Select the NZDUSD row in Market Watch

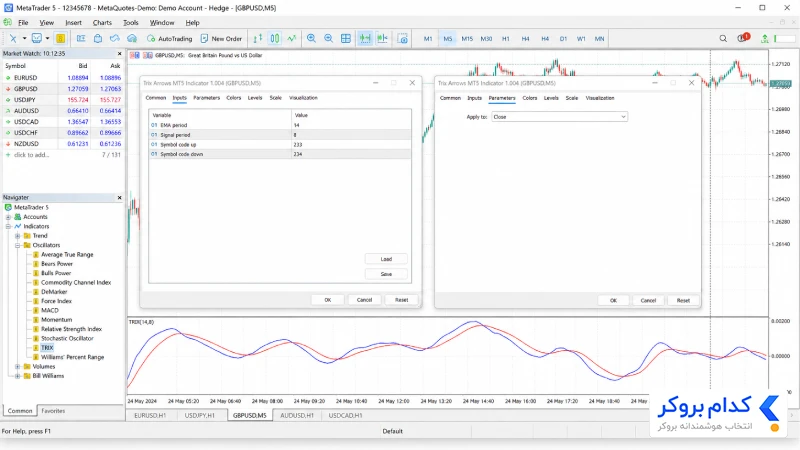[x=63, y=144]
